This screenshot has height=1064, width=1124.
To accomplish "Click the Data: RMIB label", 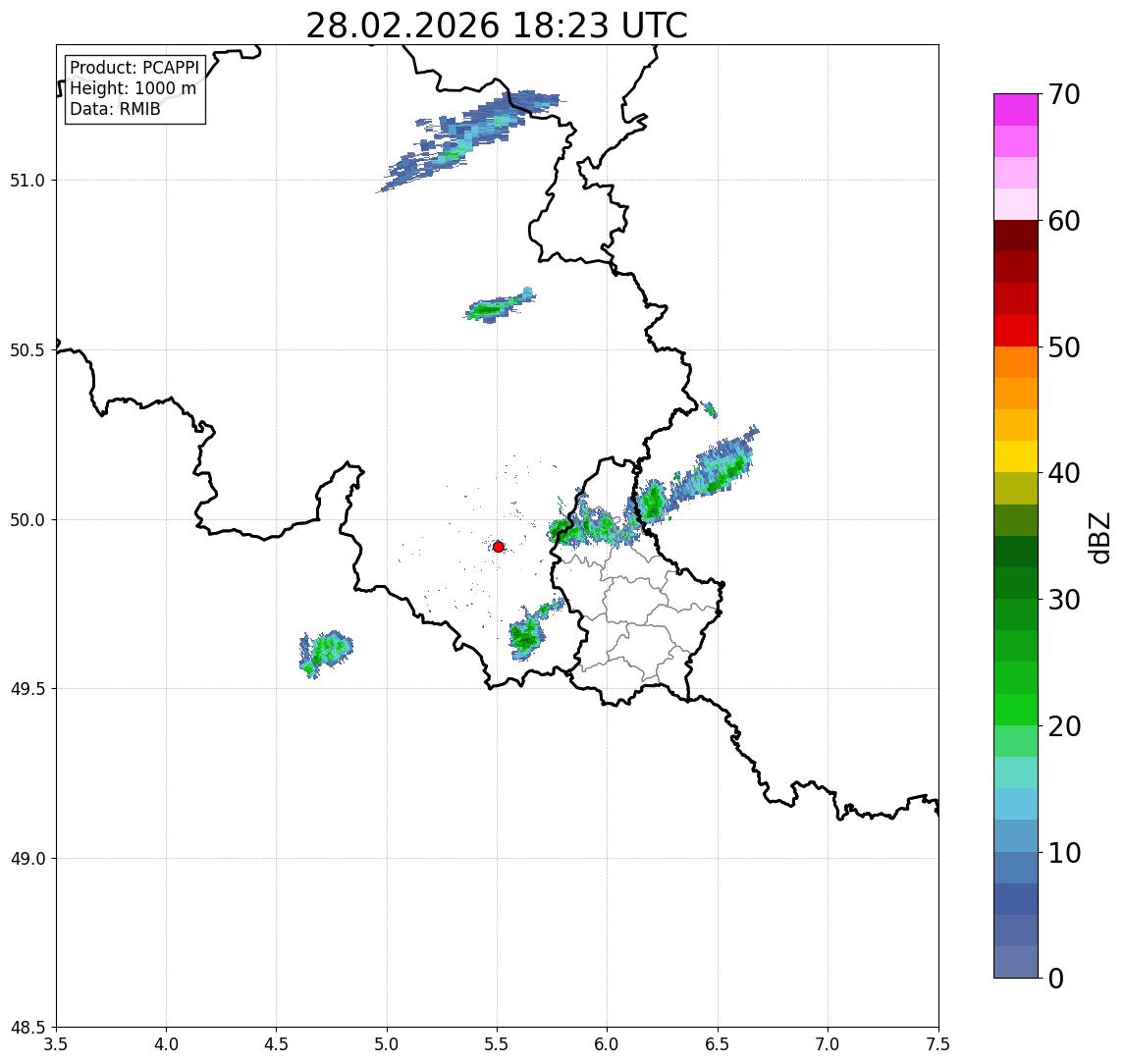I will 115,109.
